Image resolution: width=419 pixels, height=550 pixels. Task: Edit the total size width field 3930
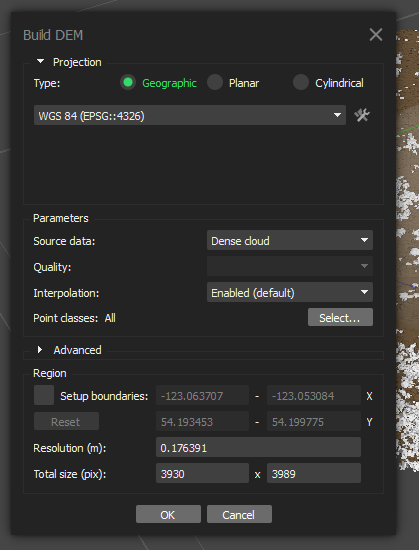pos(202,473)
